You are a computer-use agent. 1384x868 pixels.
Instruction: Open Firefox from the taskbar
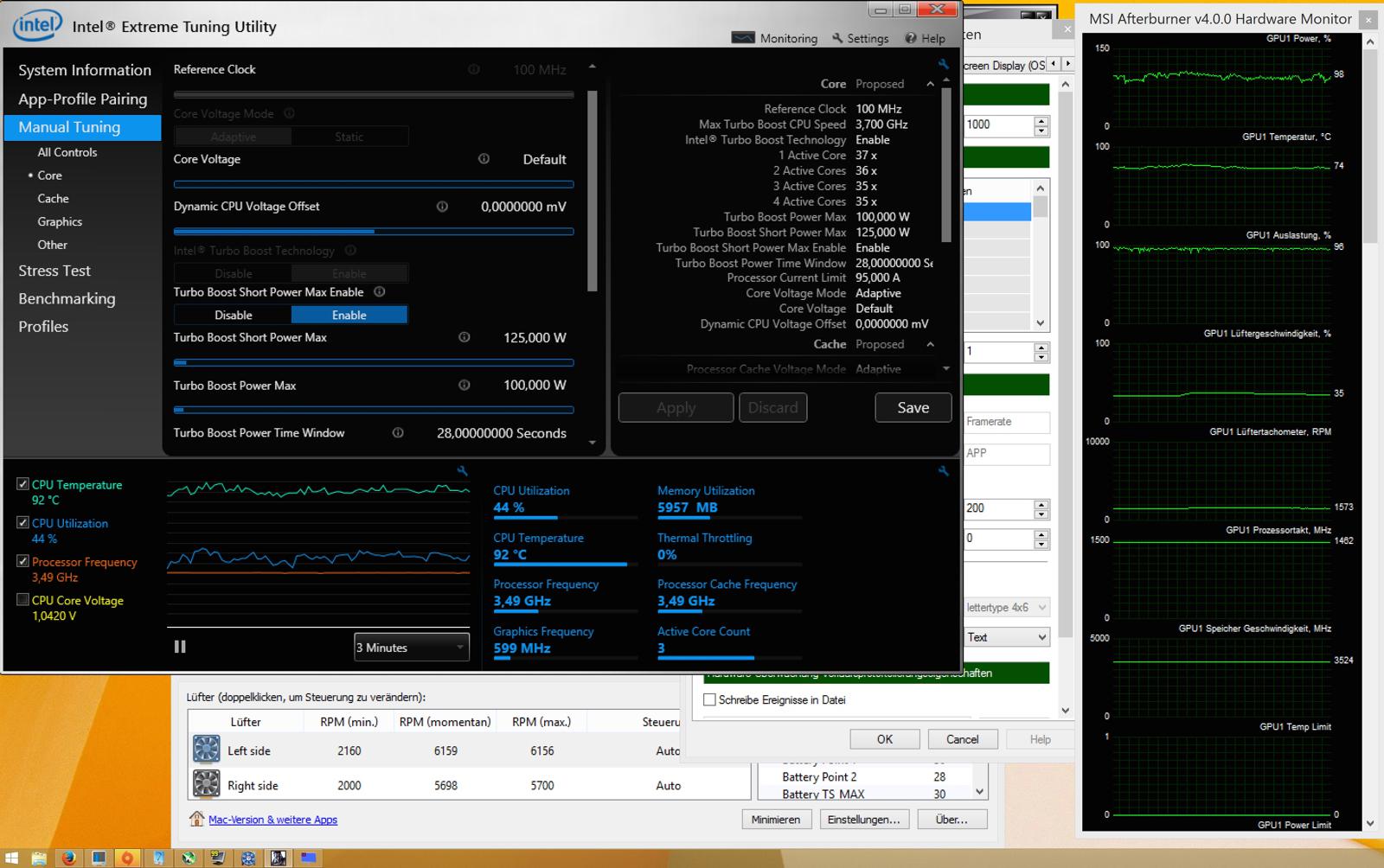point(68,858)
